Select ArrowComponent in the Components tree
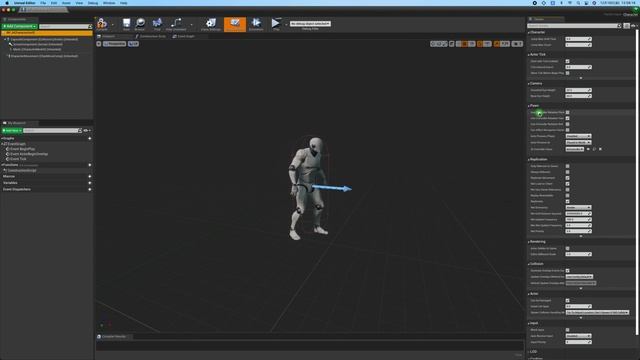The width and height of the screenshot is (640, 360). click(37, 44)
